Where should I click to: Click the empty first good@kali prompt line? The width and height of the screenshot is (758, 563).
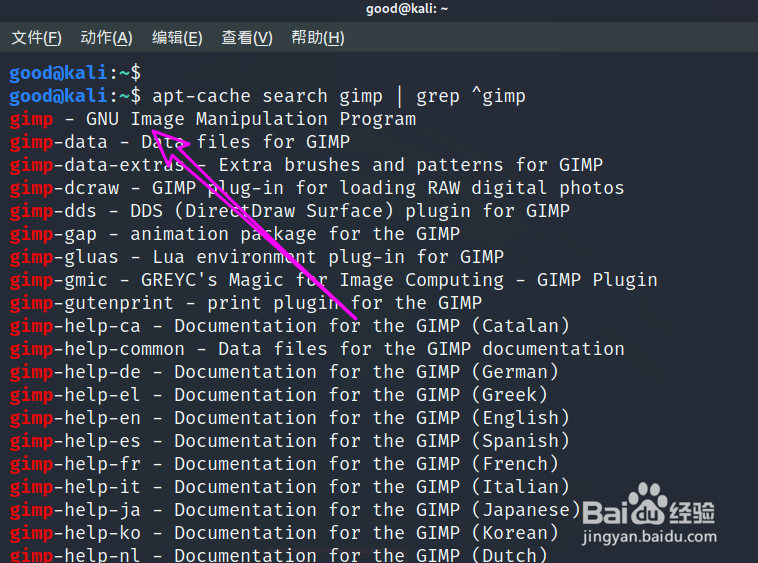pos(75,73)
